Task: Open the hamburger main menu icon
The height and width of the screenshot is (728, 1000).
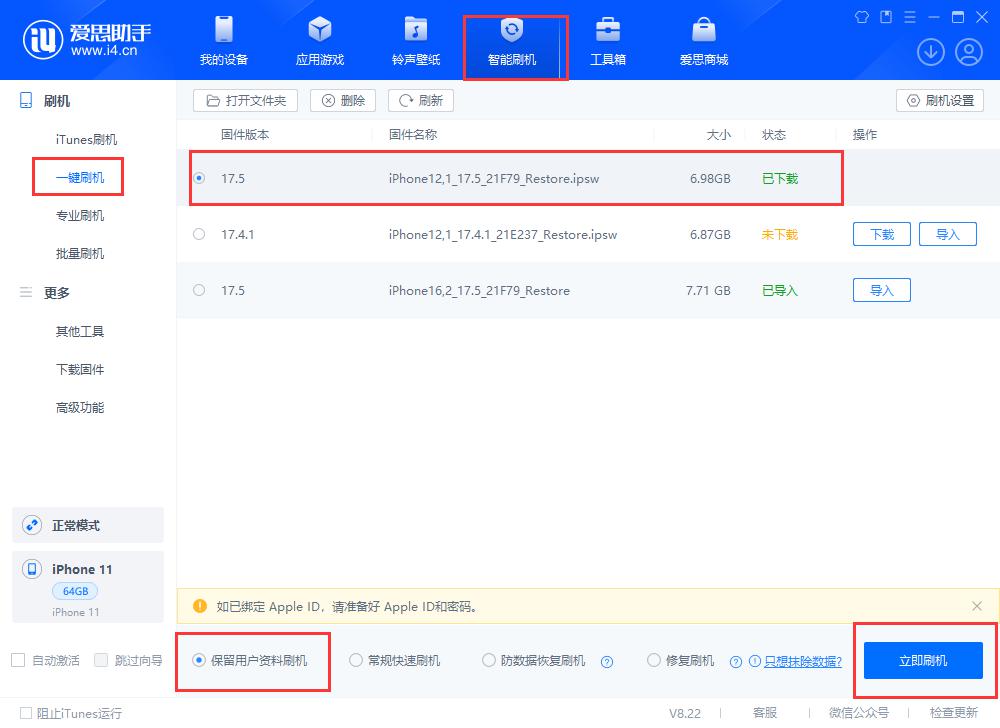Action: point(908,17)
